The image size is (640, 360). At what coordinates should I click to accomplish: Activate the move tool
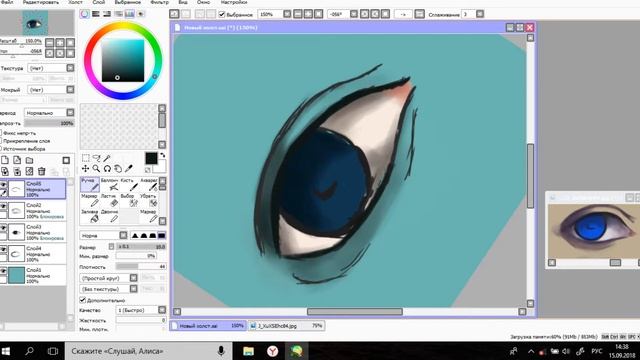pyautogui.click(x=85, y=169)
